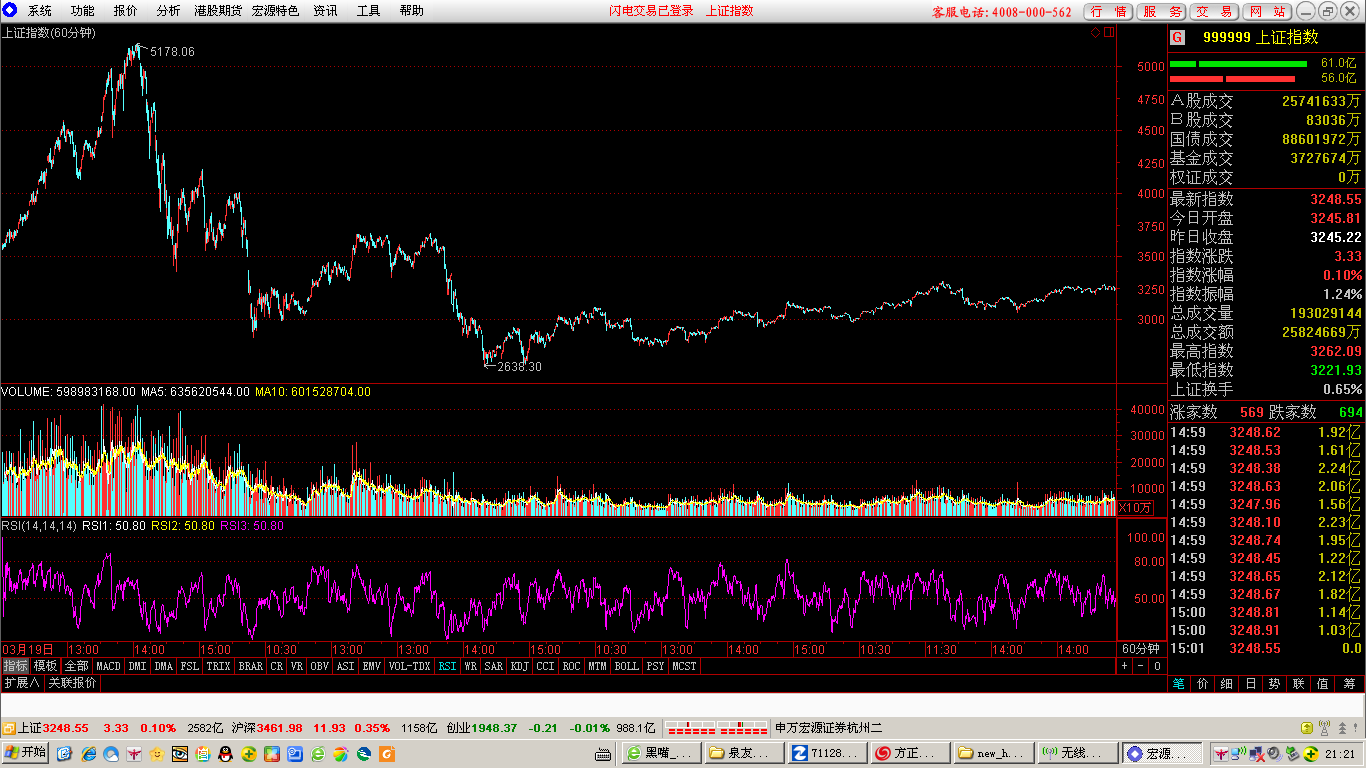Switch indicator to MCST

(684, 666)
